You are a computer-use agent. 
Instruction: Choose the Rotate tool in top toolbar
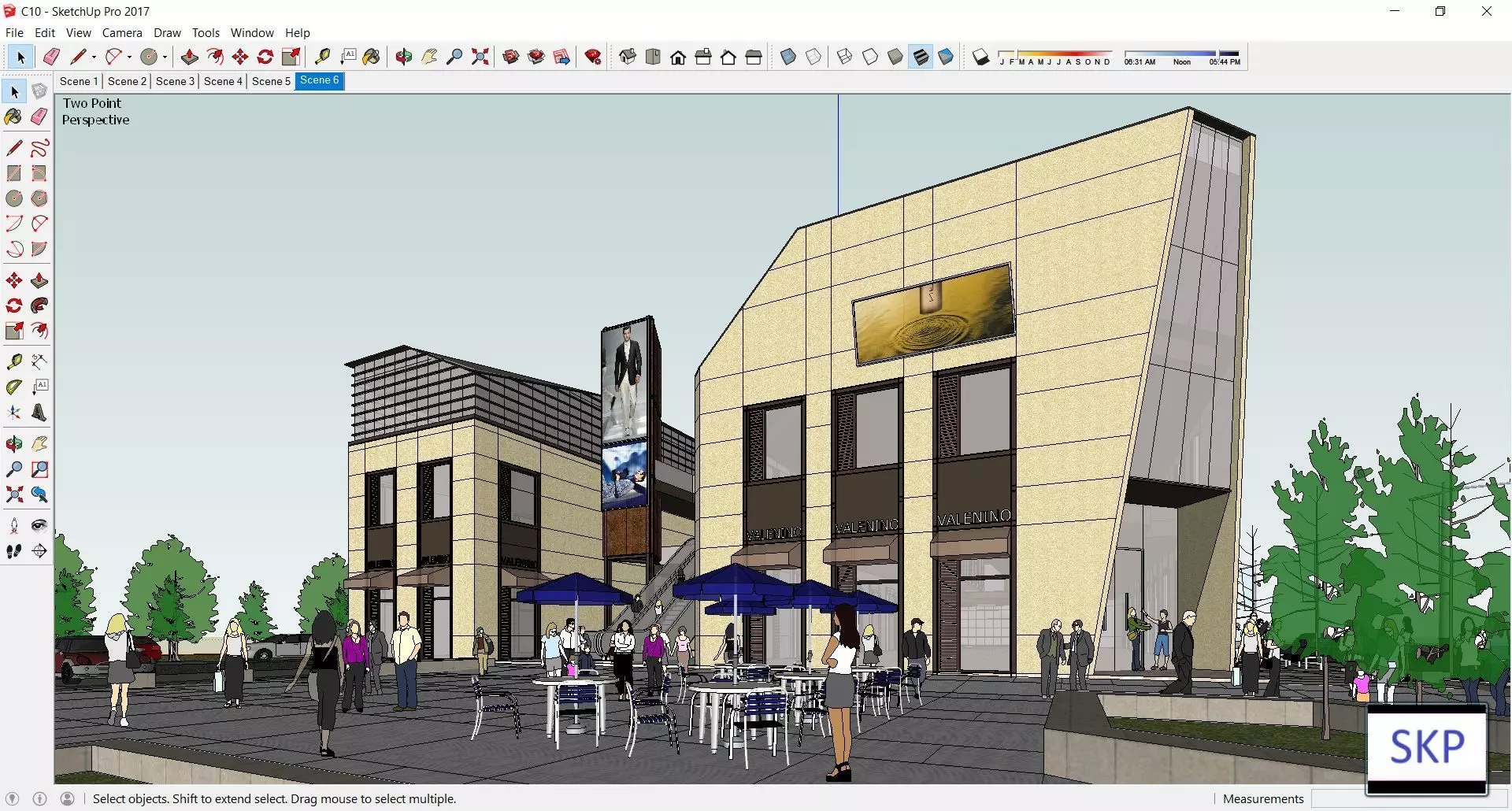click(x=265, y=57)
